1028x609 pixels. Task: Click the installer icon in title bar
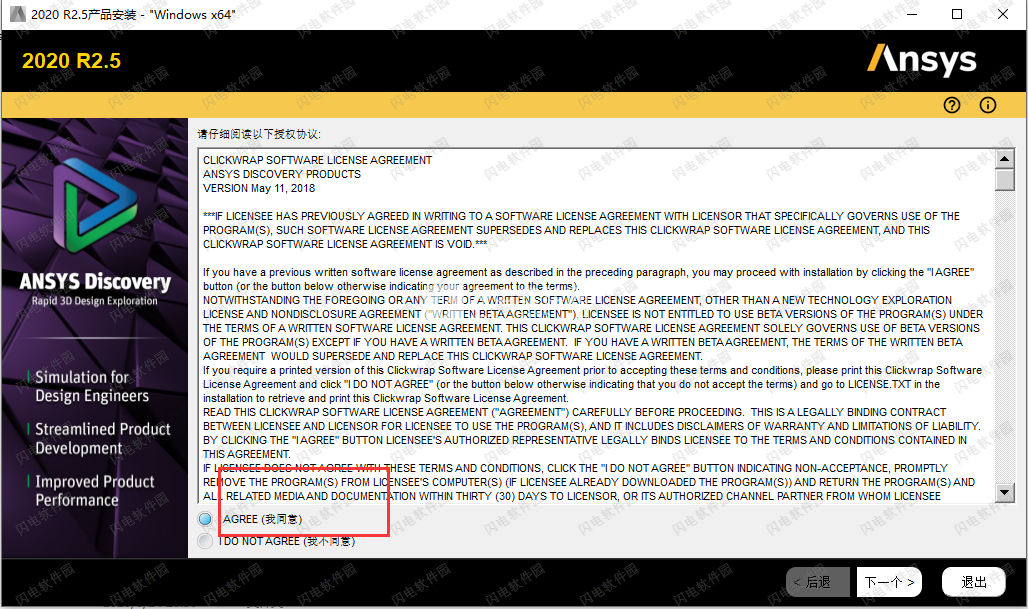pyautogui.click(x=14, y=14)
